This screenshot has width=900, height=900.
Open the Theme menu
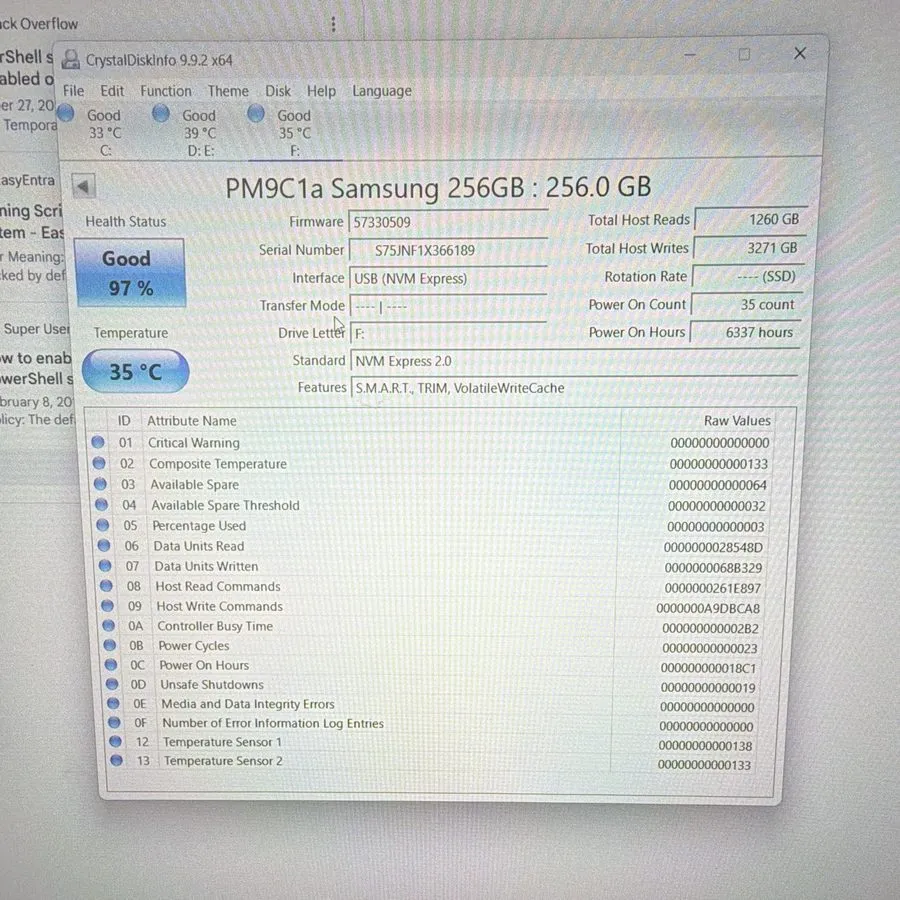(228, 91)
